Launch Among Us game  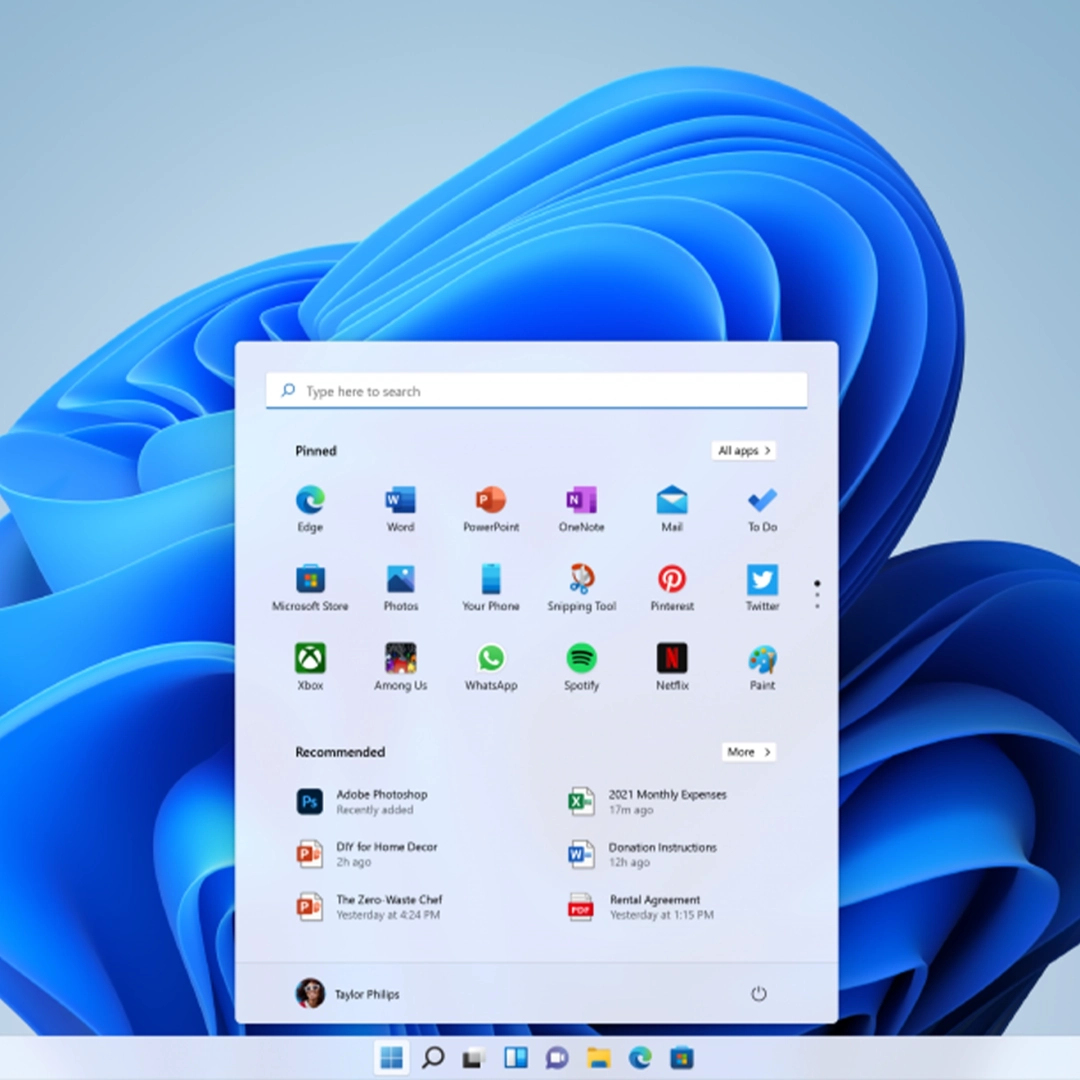click(400, 667)
